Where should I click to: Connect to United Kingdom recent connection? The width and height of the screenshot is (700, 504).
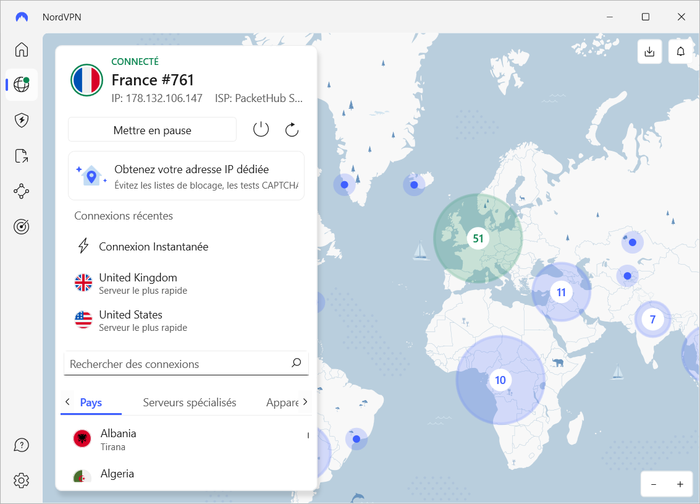tap(186, 283)
